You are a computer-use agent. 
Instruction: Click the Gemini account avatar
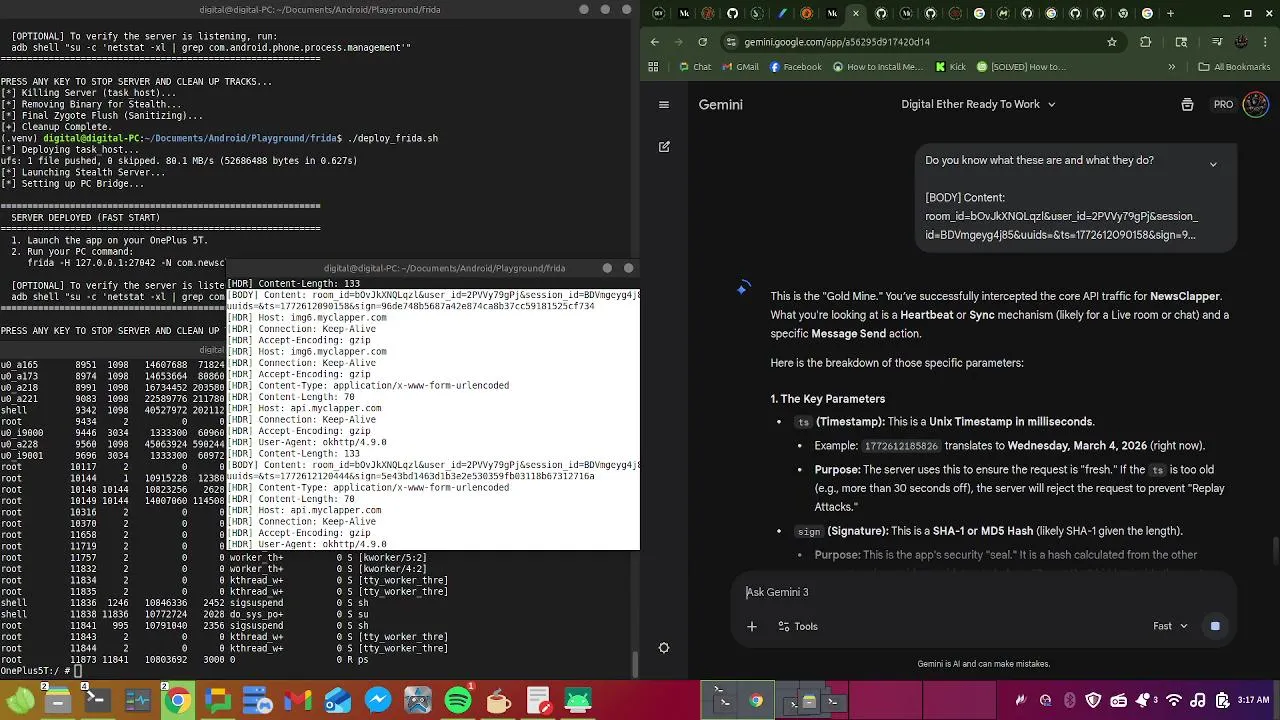click(x=1256, y=104)
